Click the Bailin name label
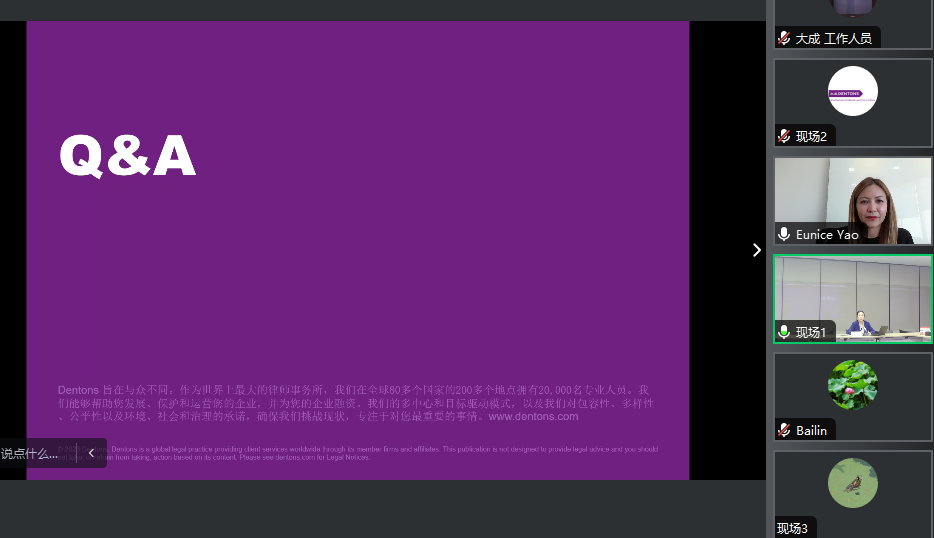The image size is (934, 538). pyautogui.click(x=811, y=430)
